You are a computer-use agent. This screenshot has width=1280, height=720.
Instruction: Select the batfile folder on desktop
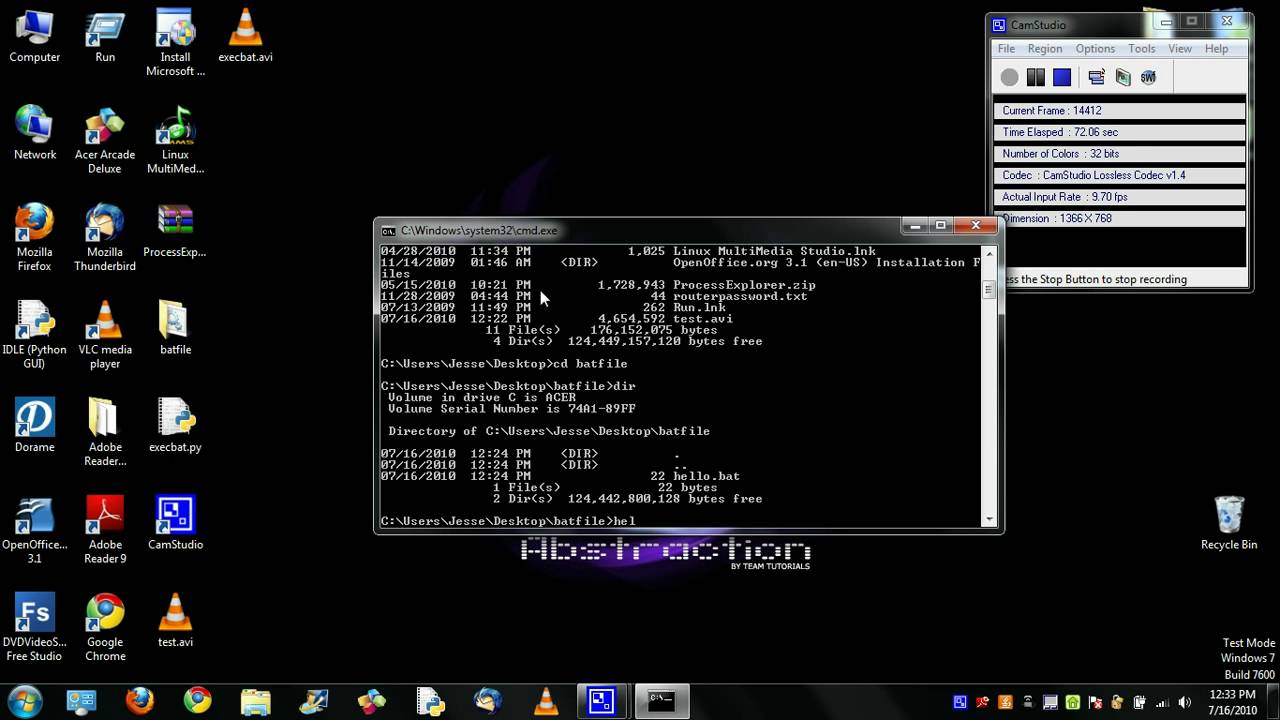click(175, 327)
